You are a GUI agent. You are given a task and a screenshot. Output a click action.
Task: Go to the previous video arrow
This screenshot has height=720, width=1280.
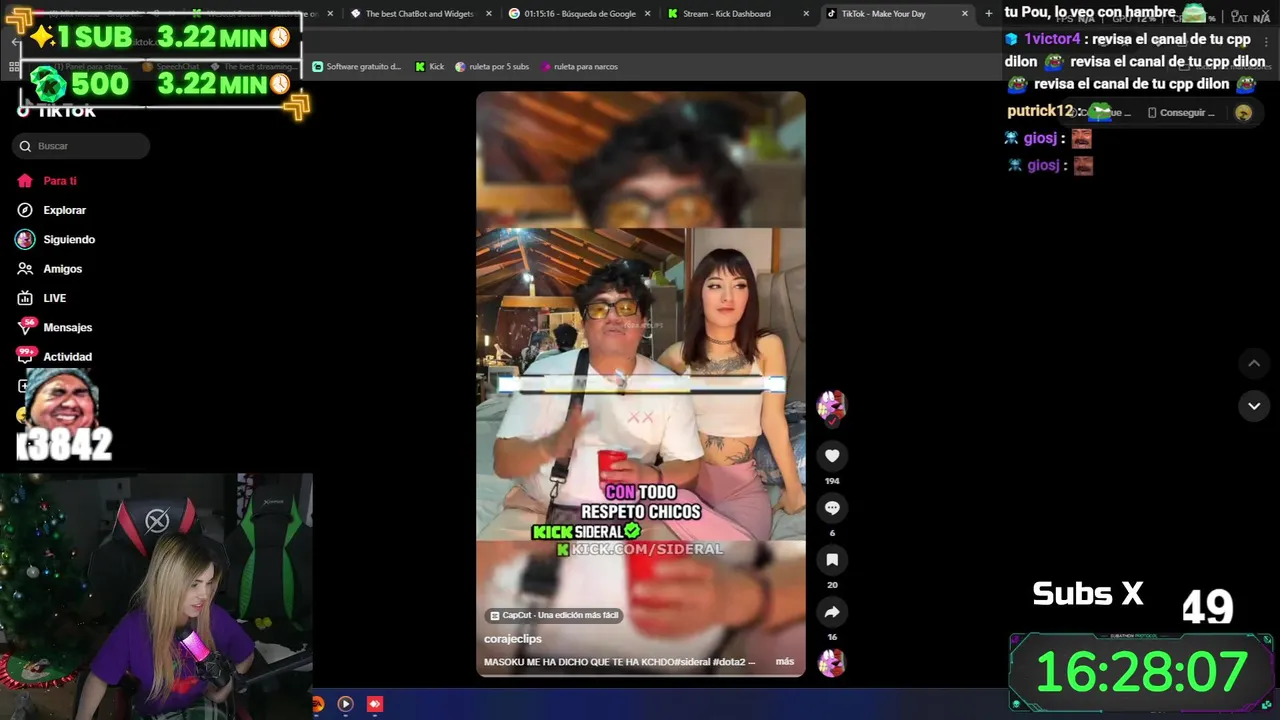coord(1254,363)
